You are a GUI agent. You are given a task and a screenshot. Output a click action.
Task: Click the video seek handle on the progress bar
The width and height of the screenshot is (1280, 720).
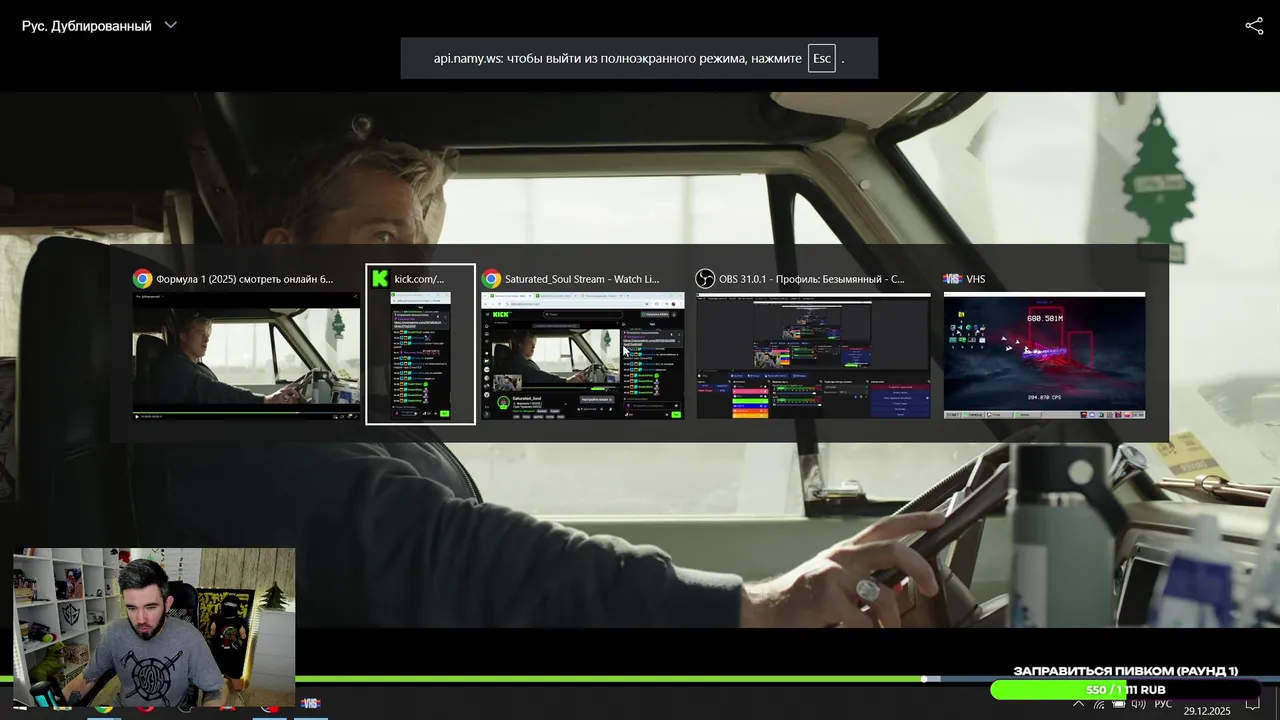[x=924, y=679]
